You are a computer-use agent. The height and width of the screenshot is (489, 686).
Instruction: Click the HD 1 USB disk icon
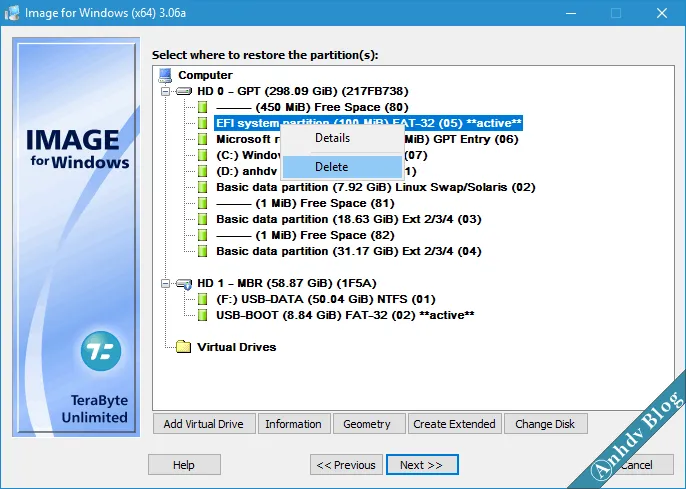tap(184, 283)
